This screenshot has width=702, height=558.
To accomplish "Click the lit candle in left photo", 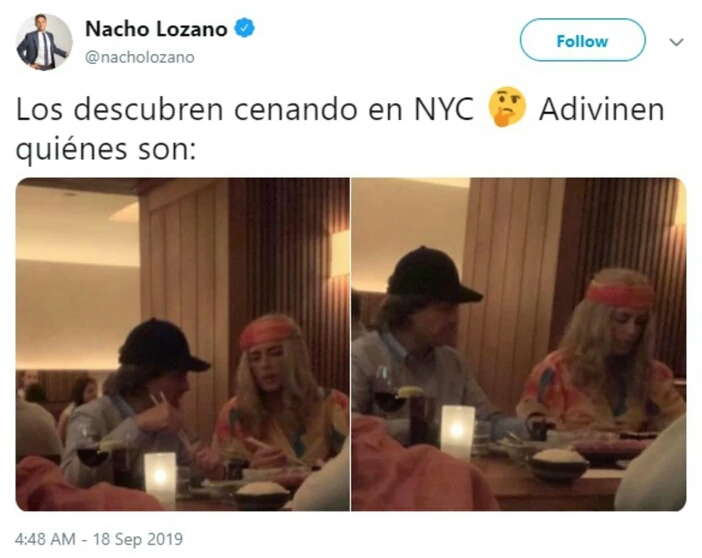I will coord(160,476).
